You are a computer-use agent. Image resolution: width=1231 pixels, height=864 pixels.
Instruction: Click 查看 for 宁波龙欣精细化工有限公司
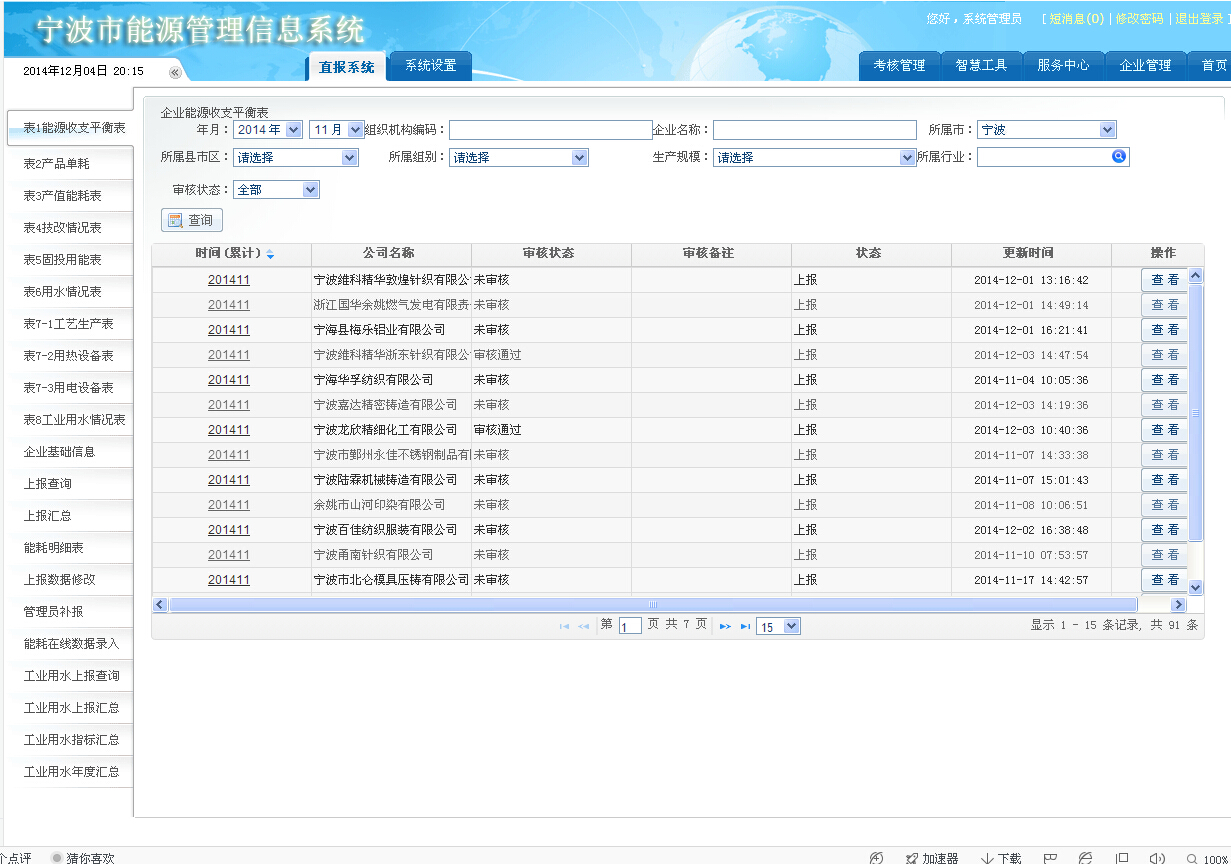1164,430
